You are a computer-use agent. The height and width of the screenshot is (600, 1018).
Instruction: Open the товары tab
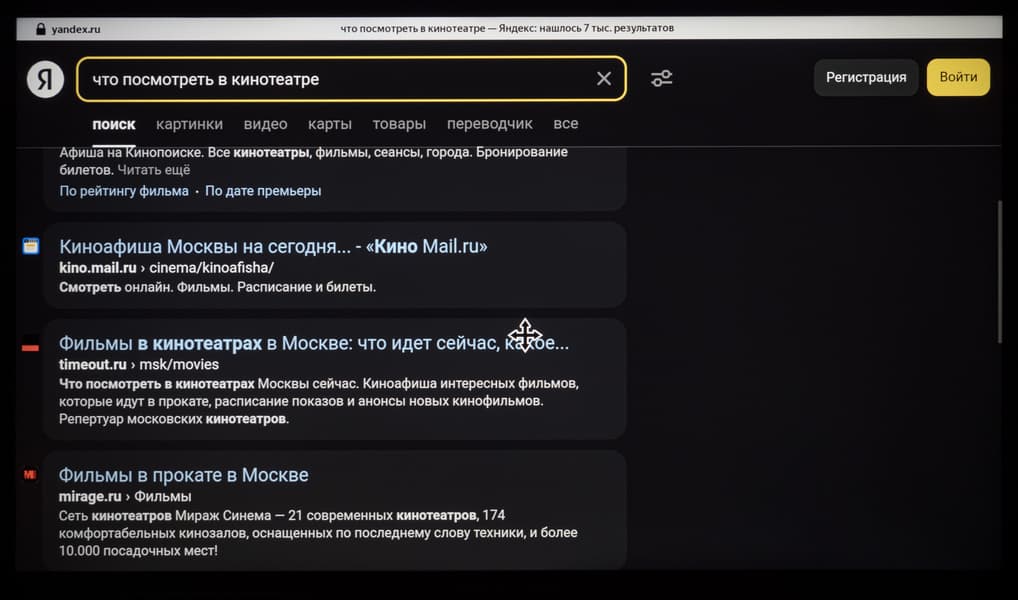coord(399,124)
